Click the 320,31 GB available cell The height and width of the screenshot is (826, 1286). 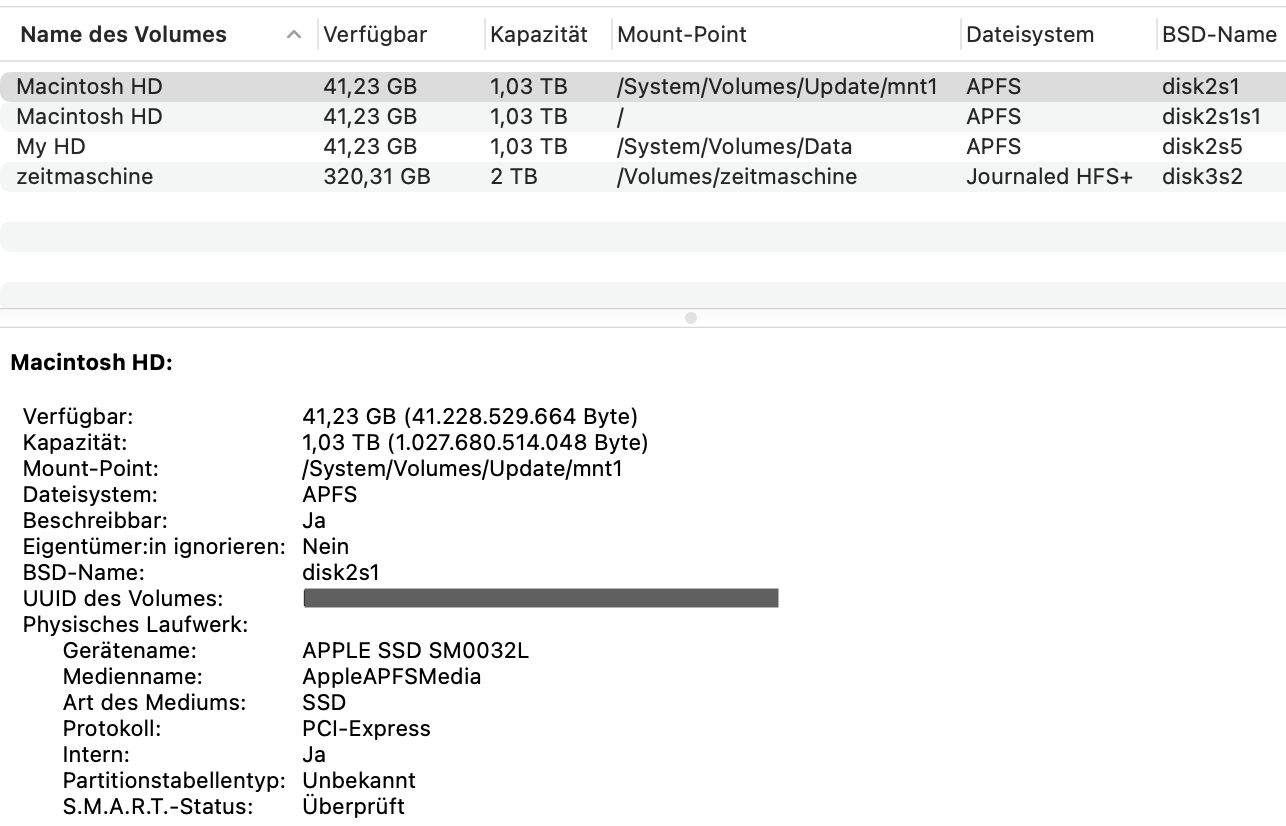tap(376, 177)
